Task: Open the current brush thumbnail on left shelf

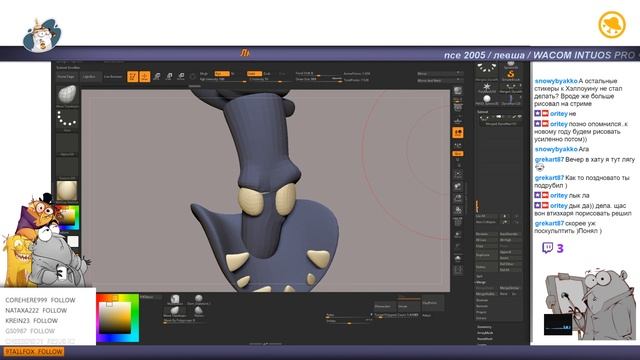Action: tap(67, 95)
